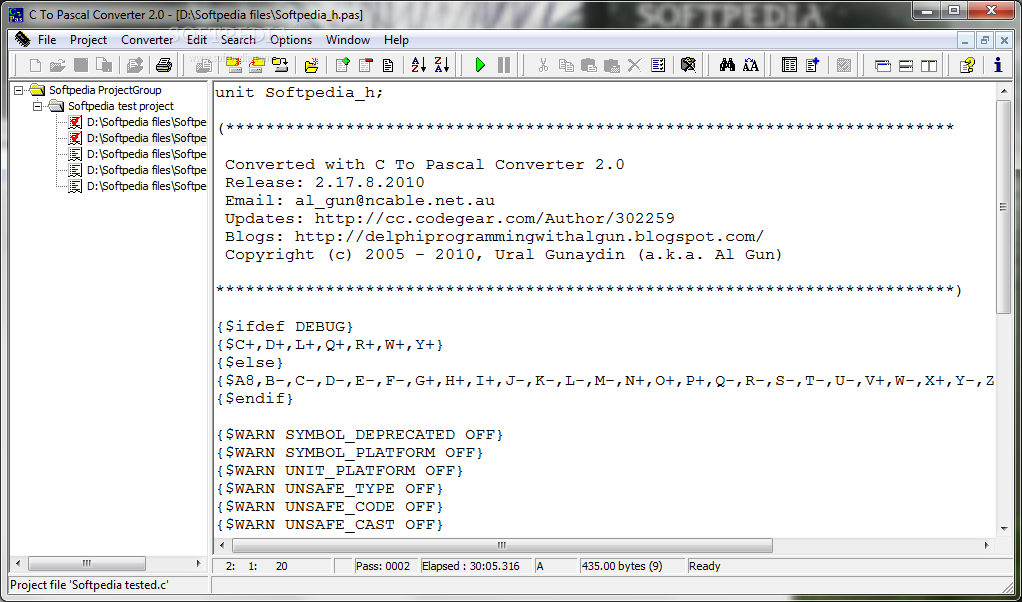1022x602 pixels.
Task: Tile windows horizontally using the stacked bars icon
Action: coord(906,64)
